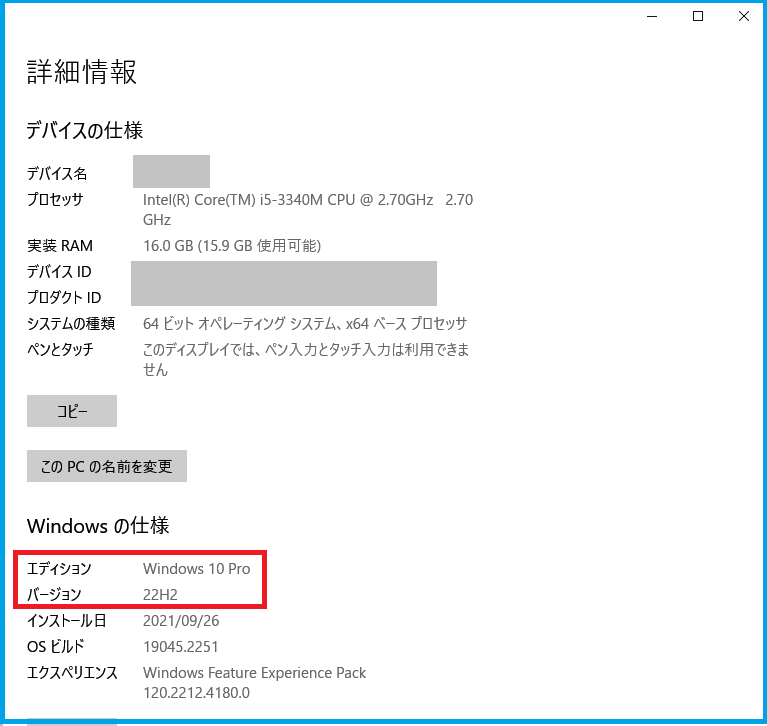Maximize the settings window
767x726 pixels.
698,16
